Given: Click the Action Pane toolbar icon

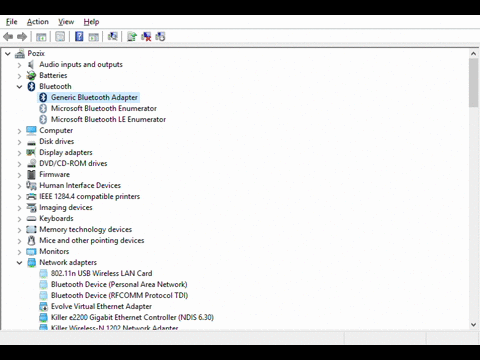Looking at the screenshot, I should pos(94,37).
